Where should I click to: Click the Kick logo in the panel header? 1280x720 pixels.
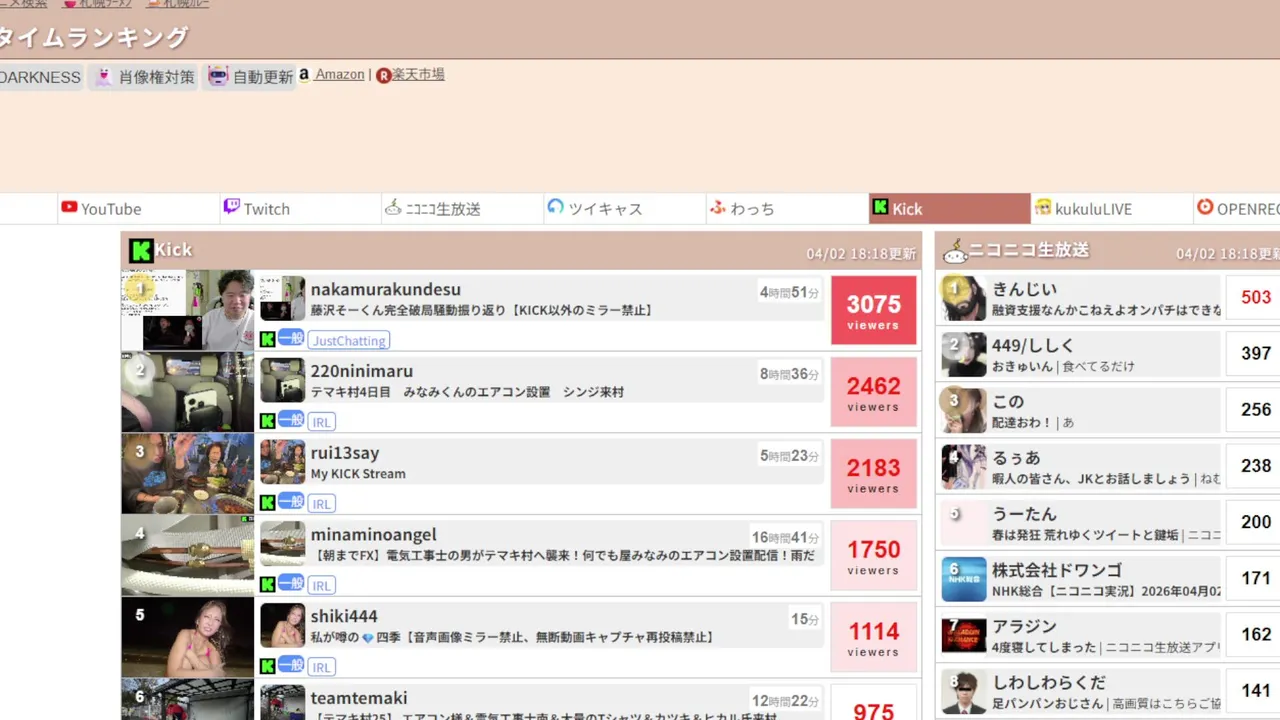pyautogui.click(x=141, y=250)
